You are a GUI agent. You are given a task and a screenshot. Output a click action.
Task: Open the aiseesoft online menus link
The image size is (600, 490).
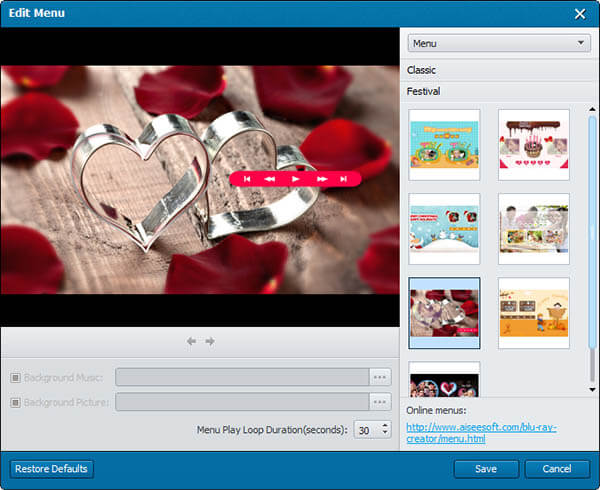[481, 433]
